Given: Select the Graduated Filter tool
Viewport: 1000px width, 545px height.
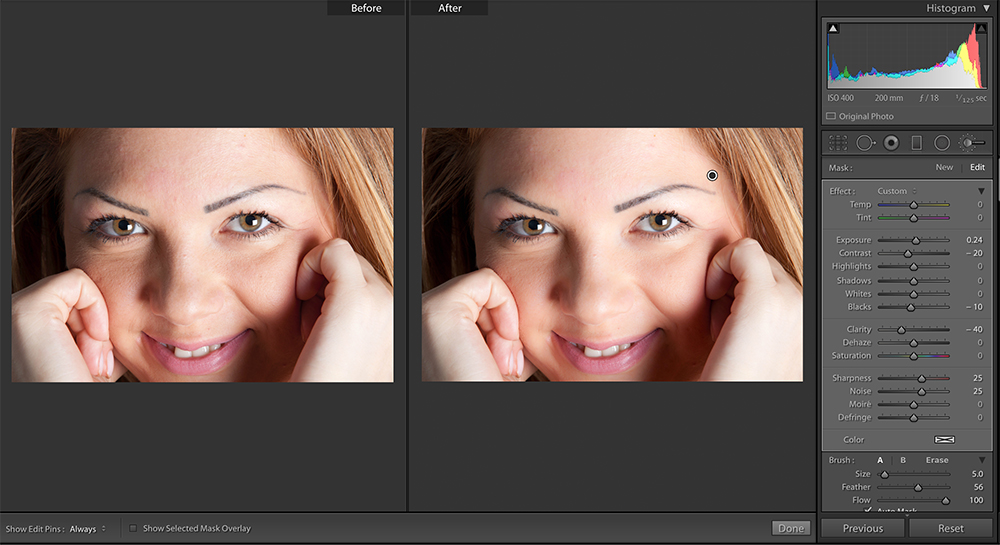Looking at the screenshot, I should [916, 143].
